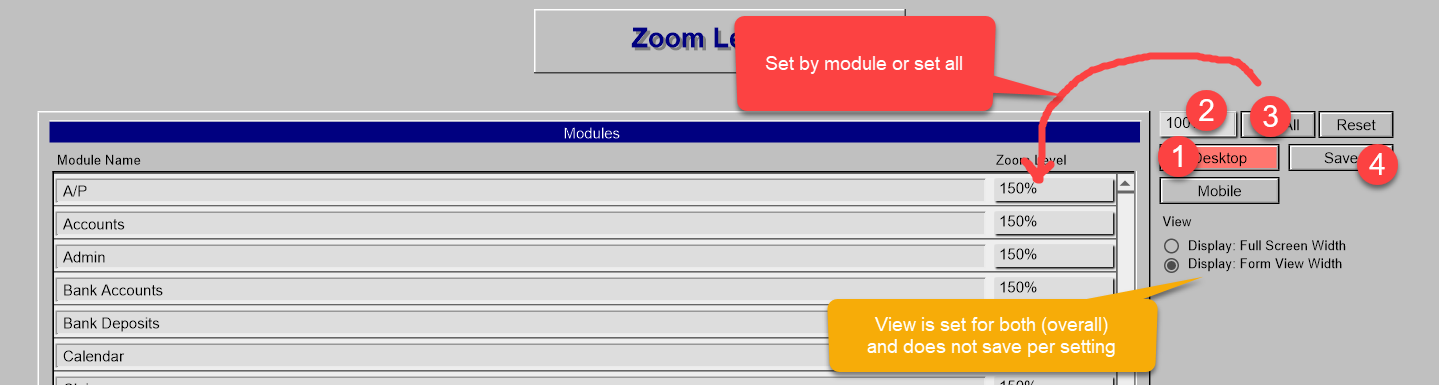Switch to the Desktop setting
Screen dimensions: 1439x385
point(1219,158)
